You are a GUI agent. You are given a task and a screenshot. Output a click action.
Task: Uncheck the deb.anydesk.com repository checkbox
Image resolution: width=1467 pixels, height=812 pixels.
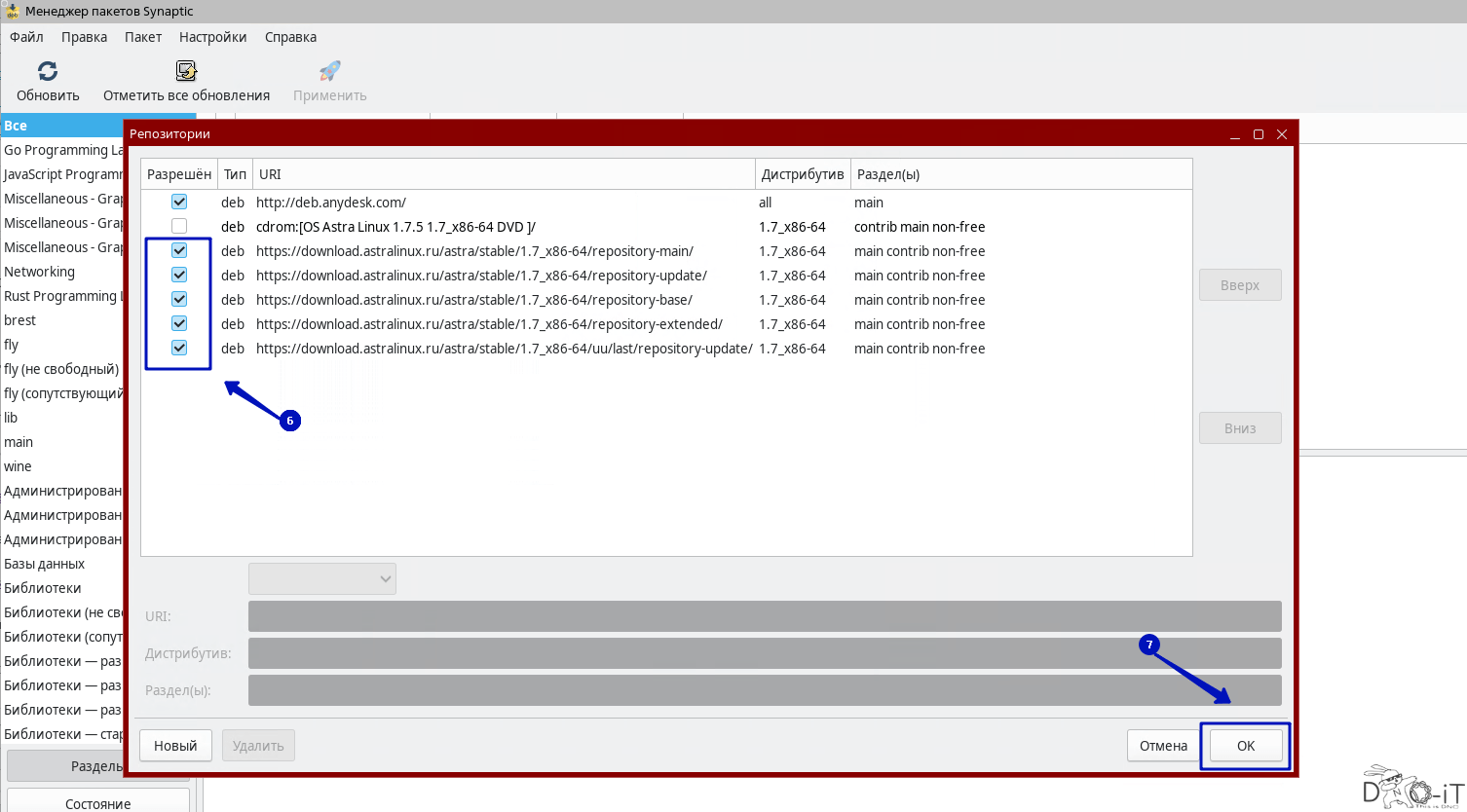[179, 203]
